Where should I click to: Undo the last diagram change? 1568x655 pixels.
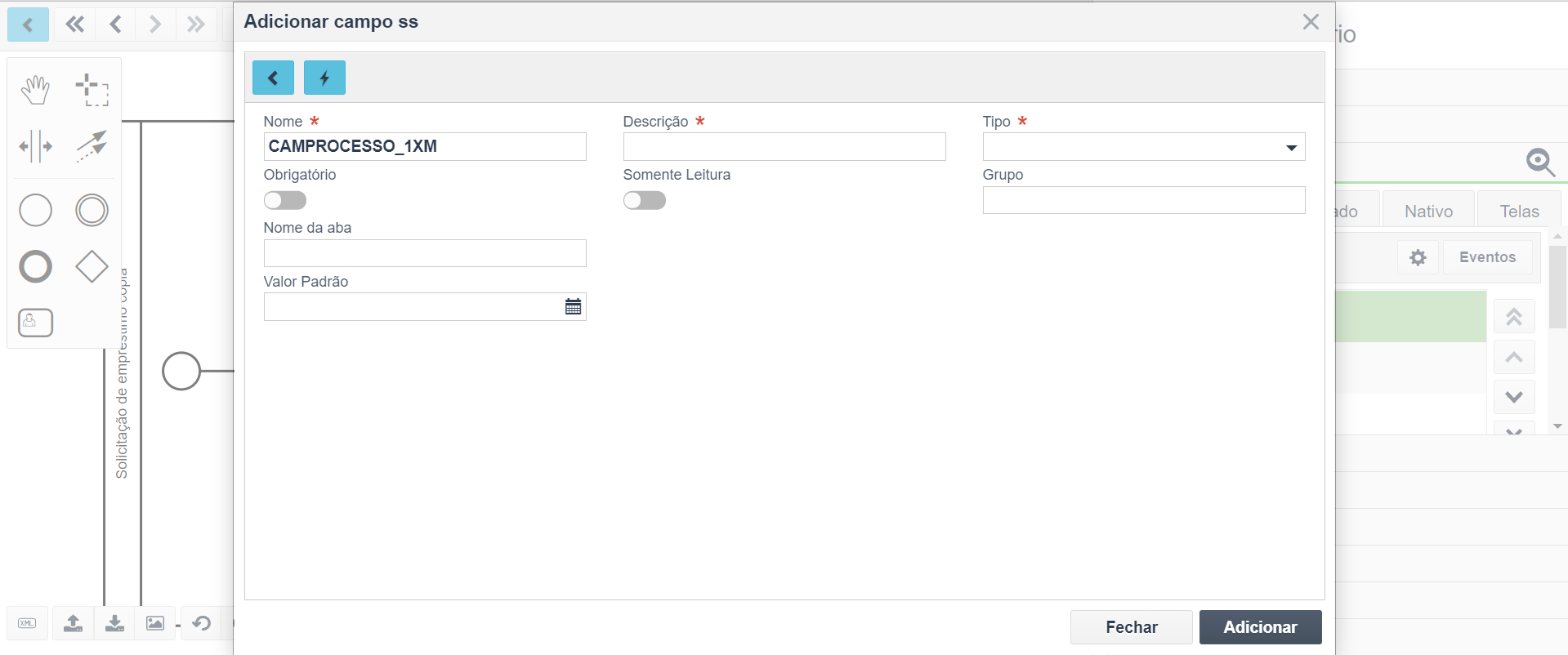tap(202, 623)
